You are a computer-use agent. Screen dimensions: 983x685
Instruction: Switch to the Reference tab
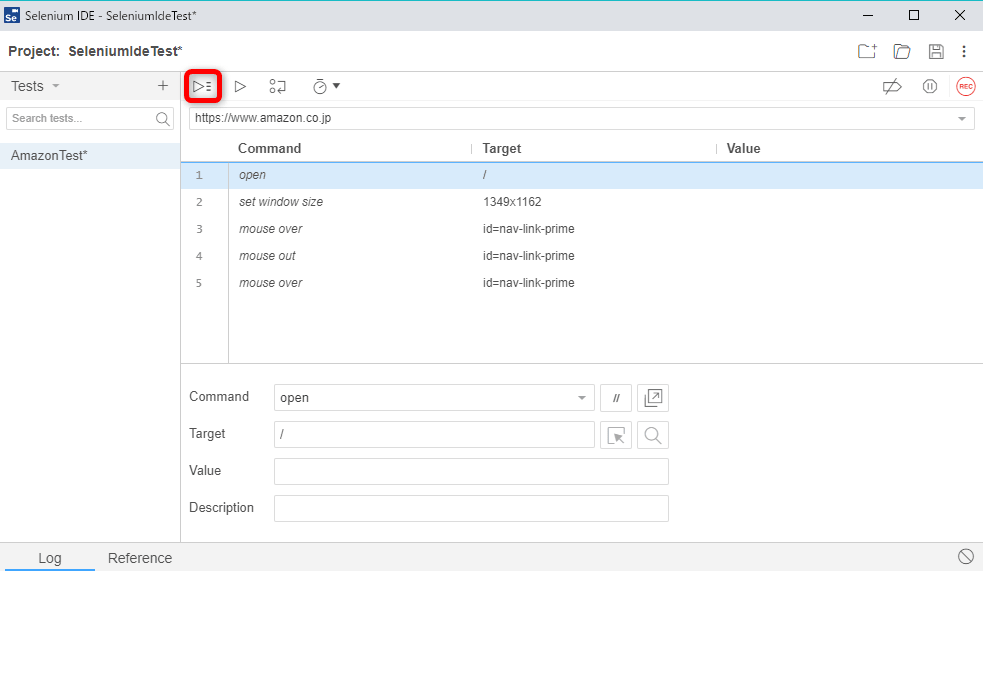tap(140, 558)
